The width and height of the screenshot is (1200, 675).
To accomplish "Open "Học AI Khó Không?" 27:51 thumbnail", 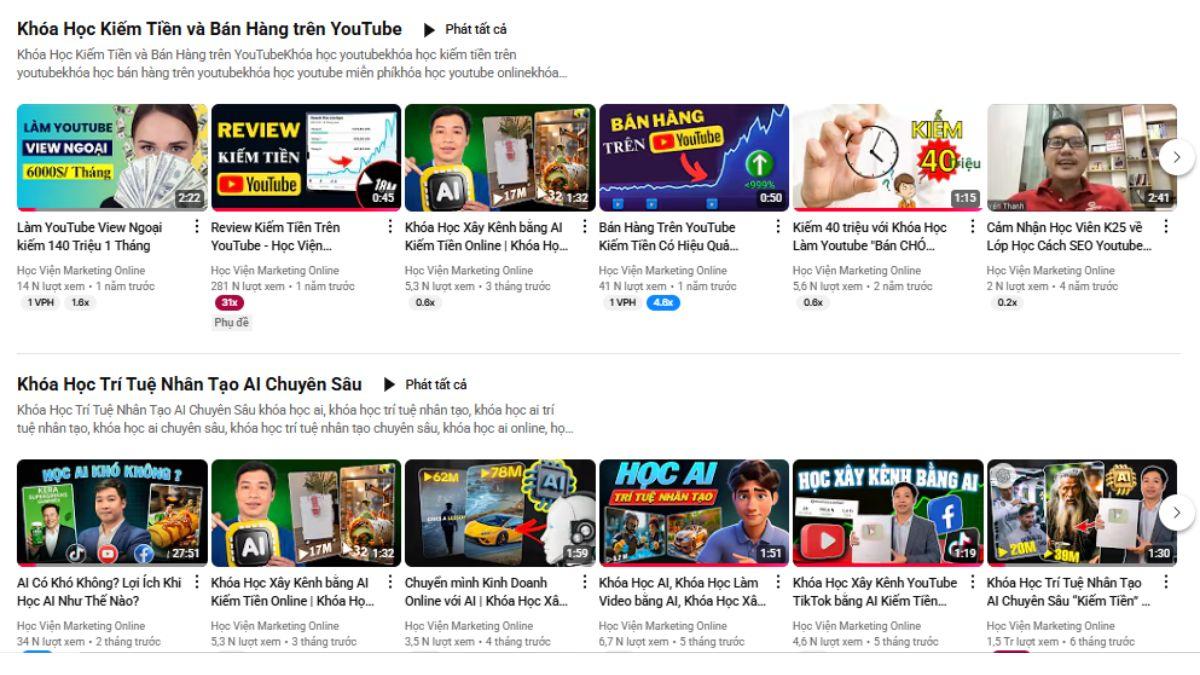I will 112,512.
